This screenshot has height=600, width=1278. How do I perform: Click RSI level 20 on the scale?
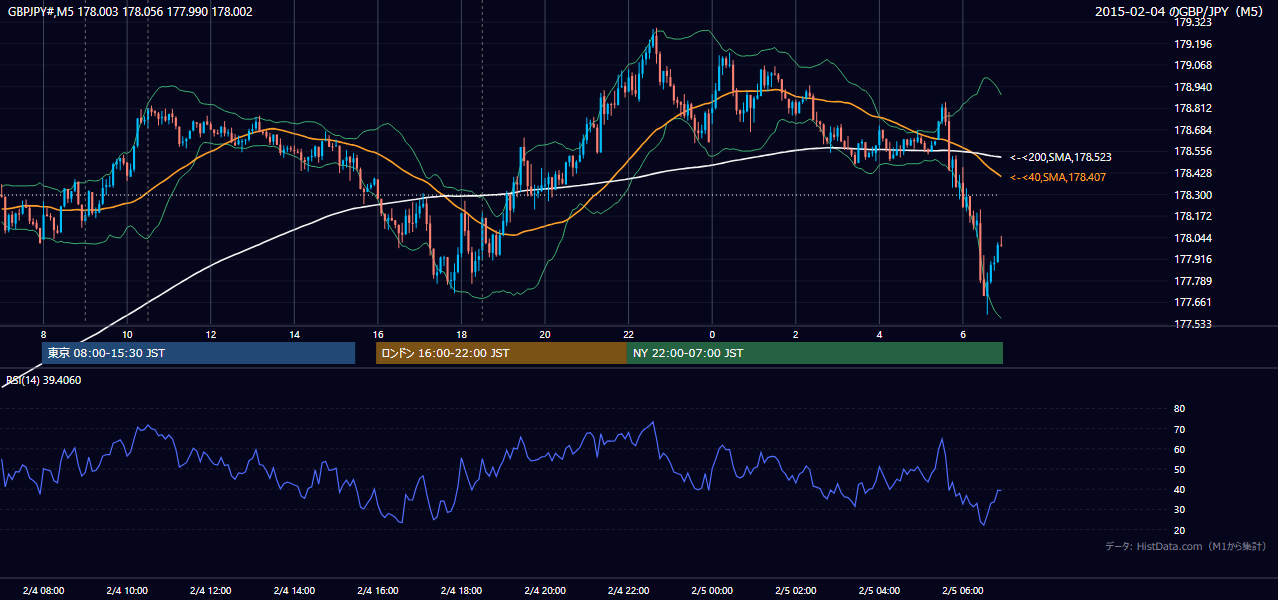(x=1179, y=530)
